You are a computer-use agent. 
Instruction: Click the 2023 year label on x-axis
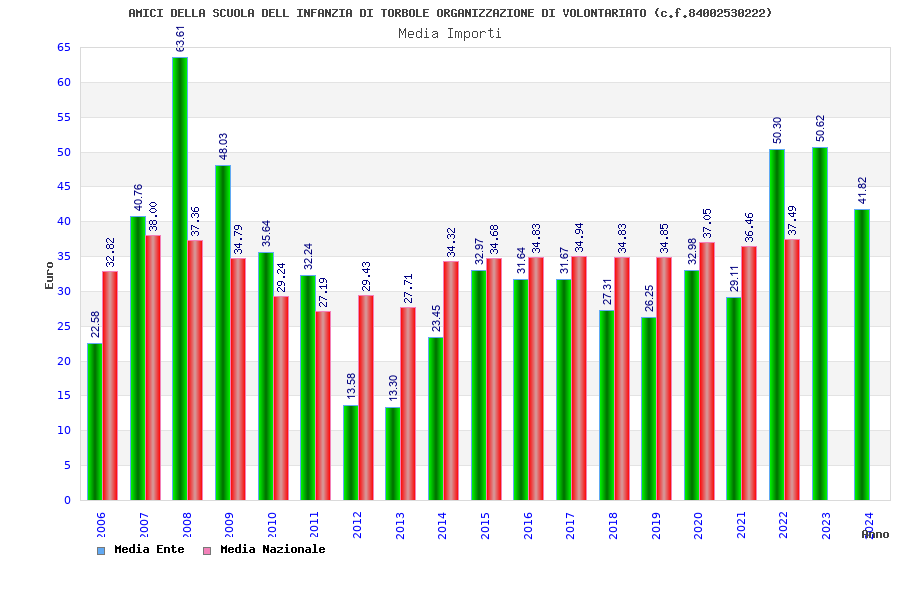click(x=826, y=525)
